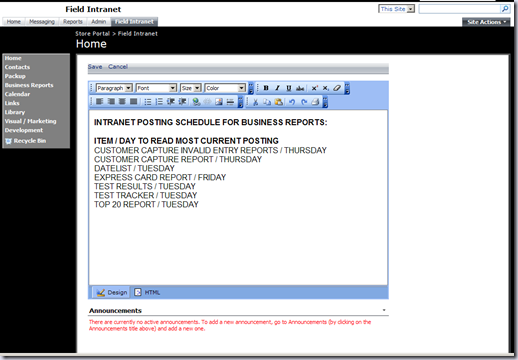This screenshot has height=360, width=518.
Task: Toggle bold formatting
Action: pos(266,88)
